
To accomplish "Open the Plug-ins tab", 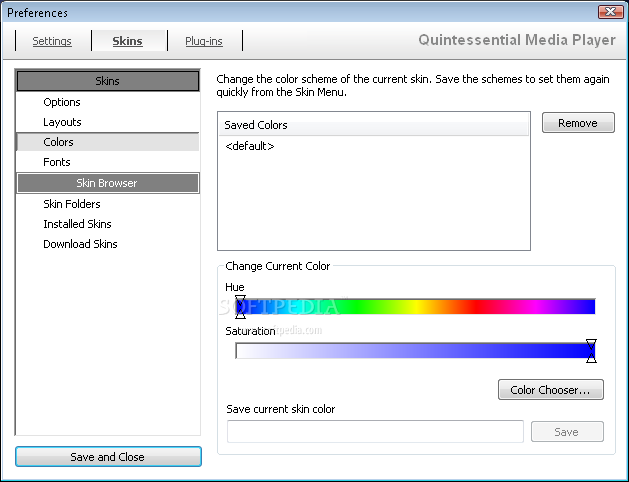I will click(204, 41).
